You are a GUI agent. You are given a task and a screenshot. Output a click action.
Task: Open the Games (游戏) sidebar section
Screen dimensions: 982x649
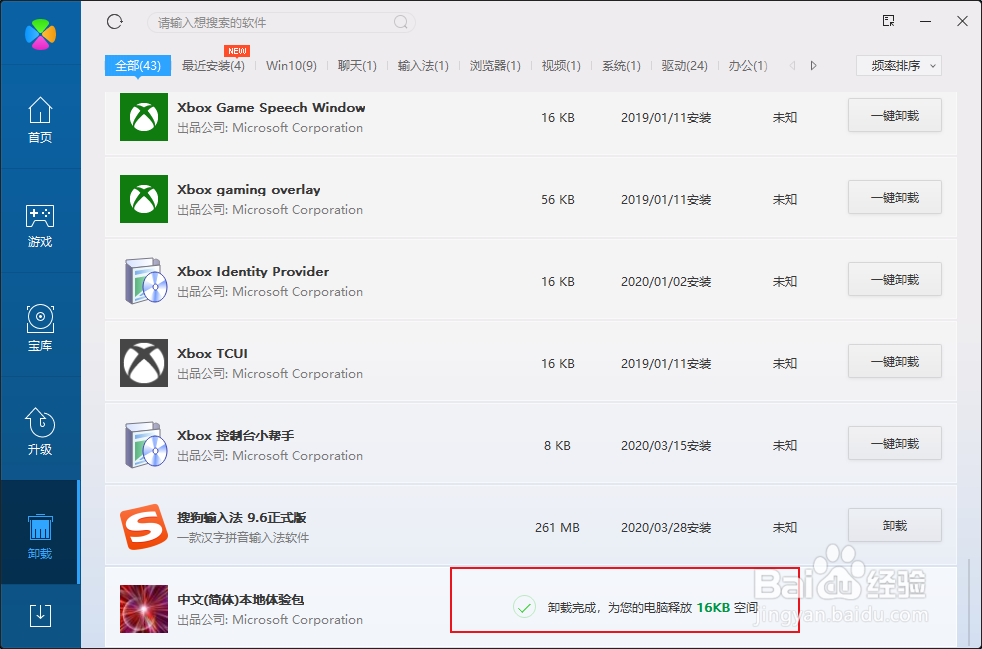point(40,226)
